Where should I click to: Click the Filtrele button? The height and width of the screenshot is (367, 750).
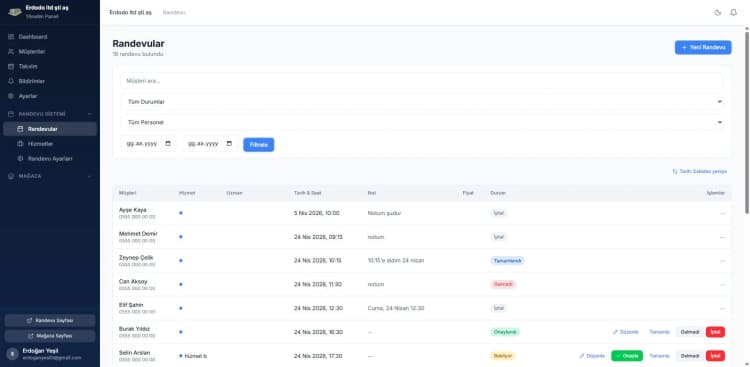pos(258,145)
